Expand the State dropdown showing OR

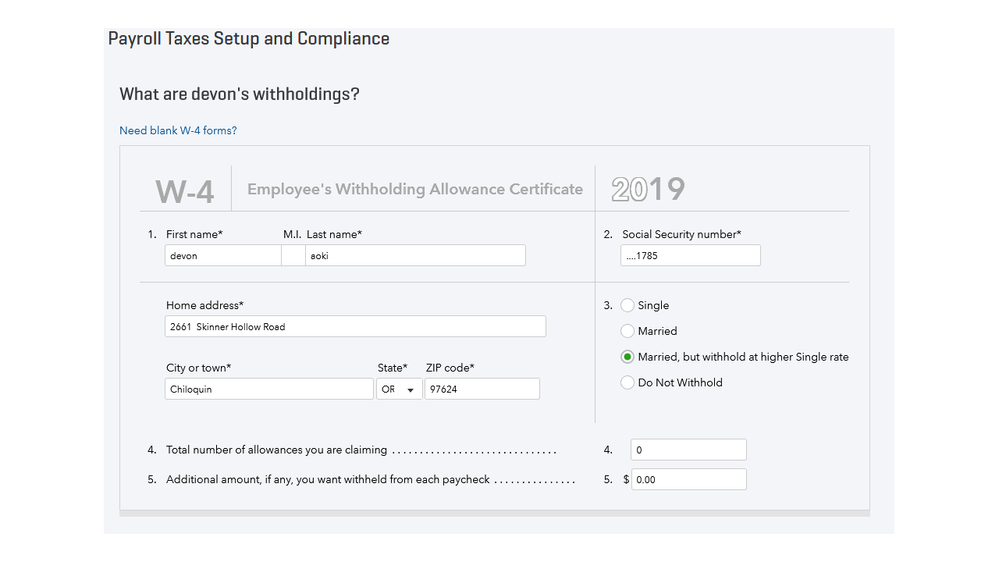(x=399, y=389)
